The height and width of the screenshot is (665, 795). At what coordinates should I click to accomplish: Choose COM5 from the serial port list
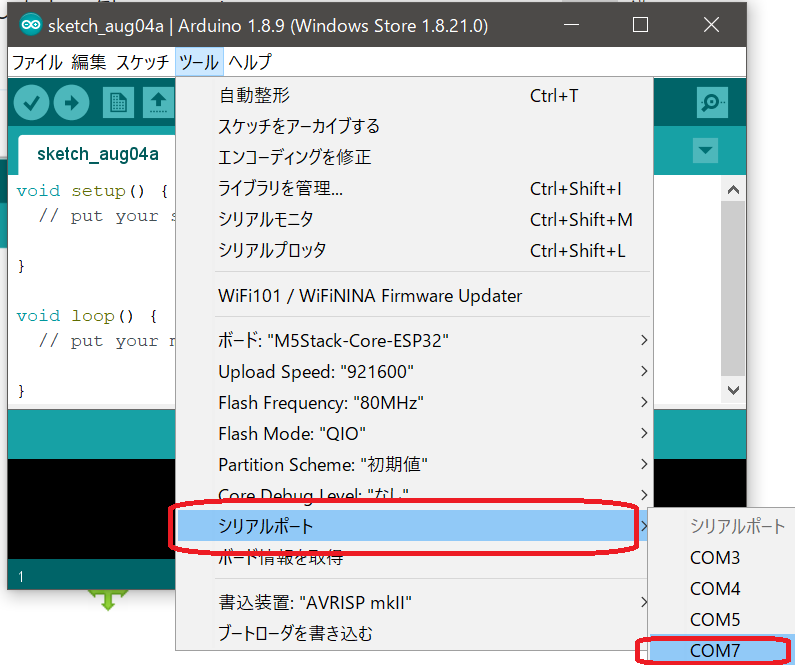pyautogui.click(x=715, y=619)
